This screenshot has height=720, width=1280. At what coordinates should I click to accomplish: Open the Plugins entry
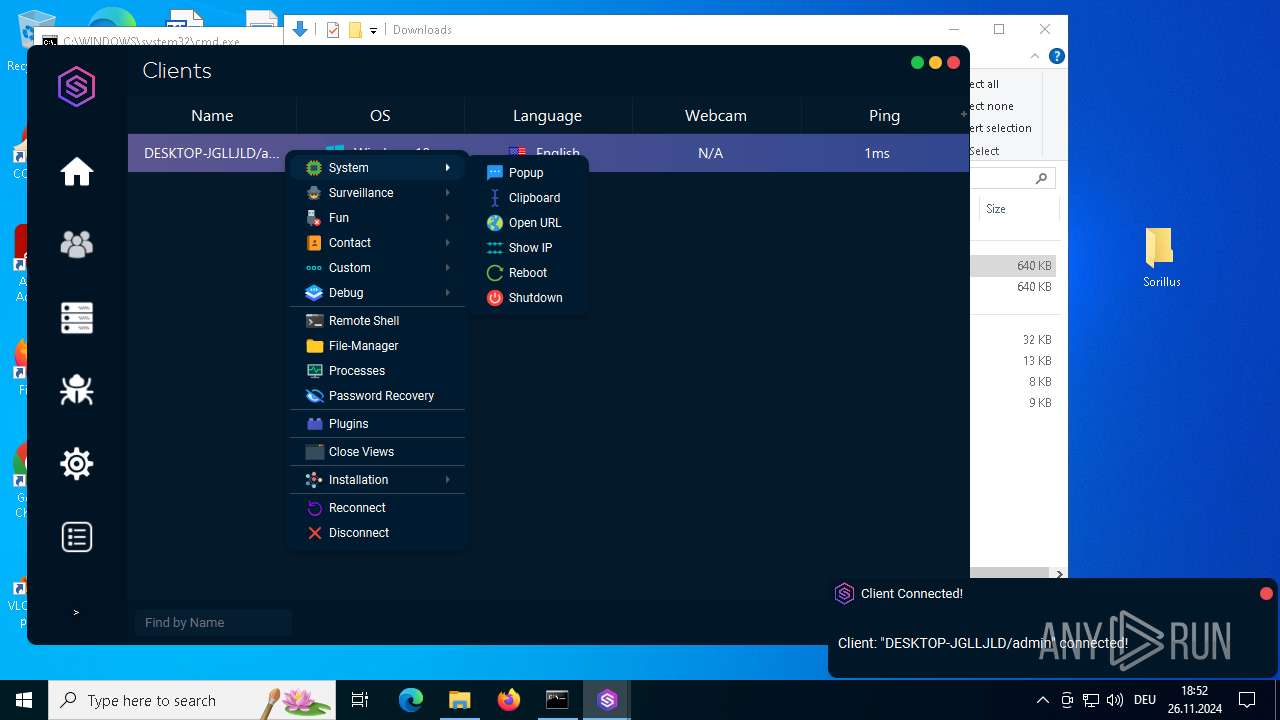378,424
